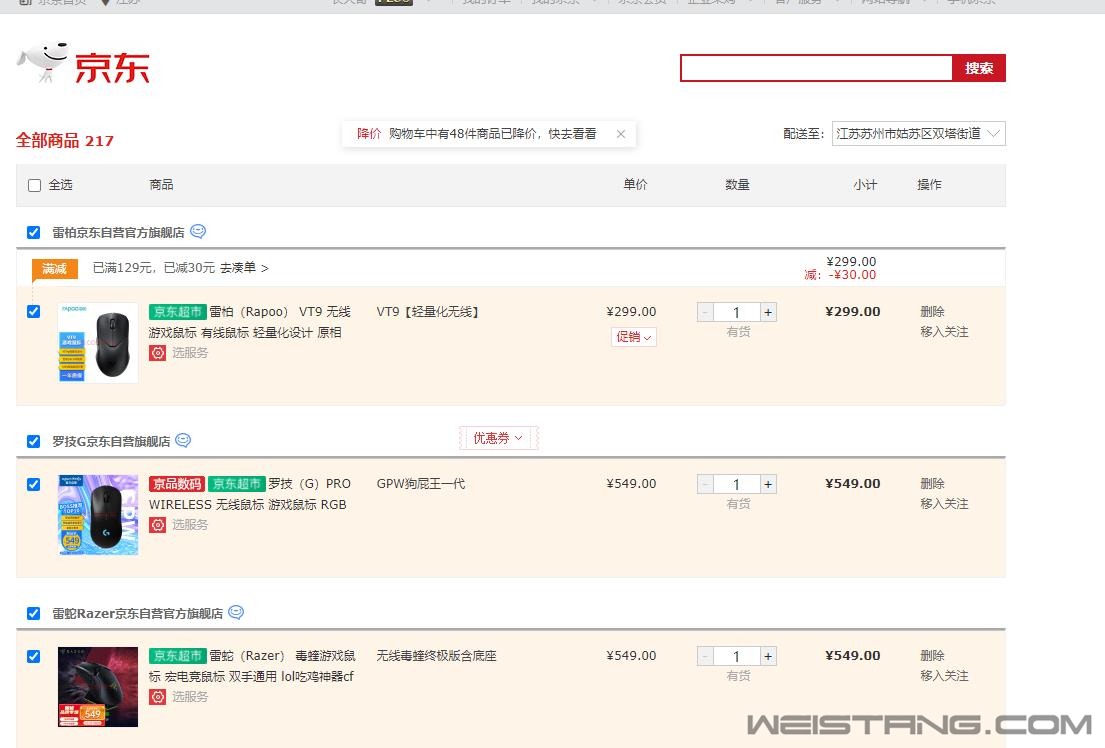Click the 无线毒蝰终极版含底座 variant text
Image resolution: width=1105 pixels, height=748 pixels.
tap(436, 656)
